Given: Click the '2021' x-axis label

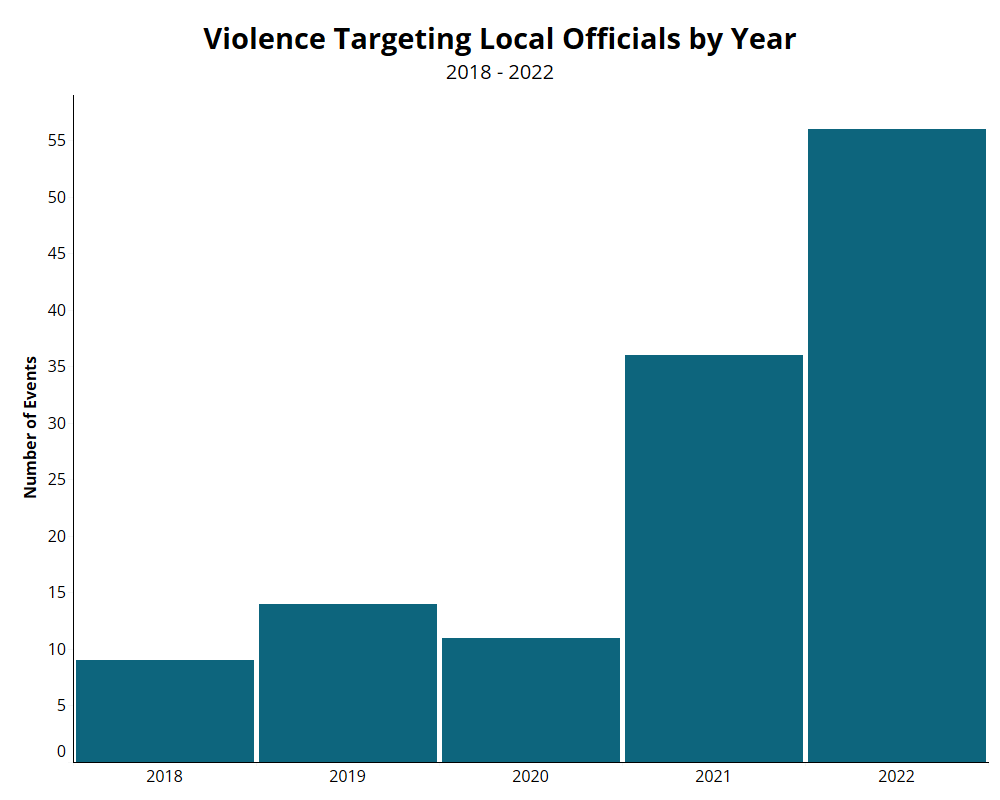Looking at the screenshot, I should point(713,776).
